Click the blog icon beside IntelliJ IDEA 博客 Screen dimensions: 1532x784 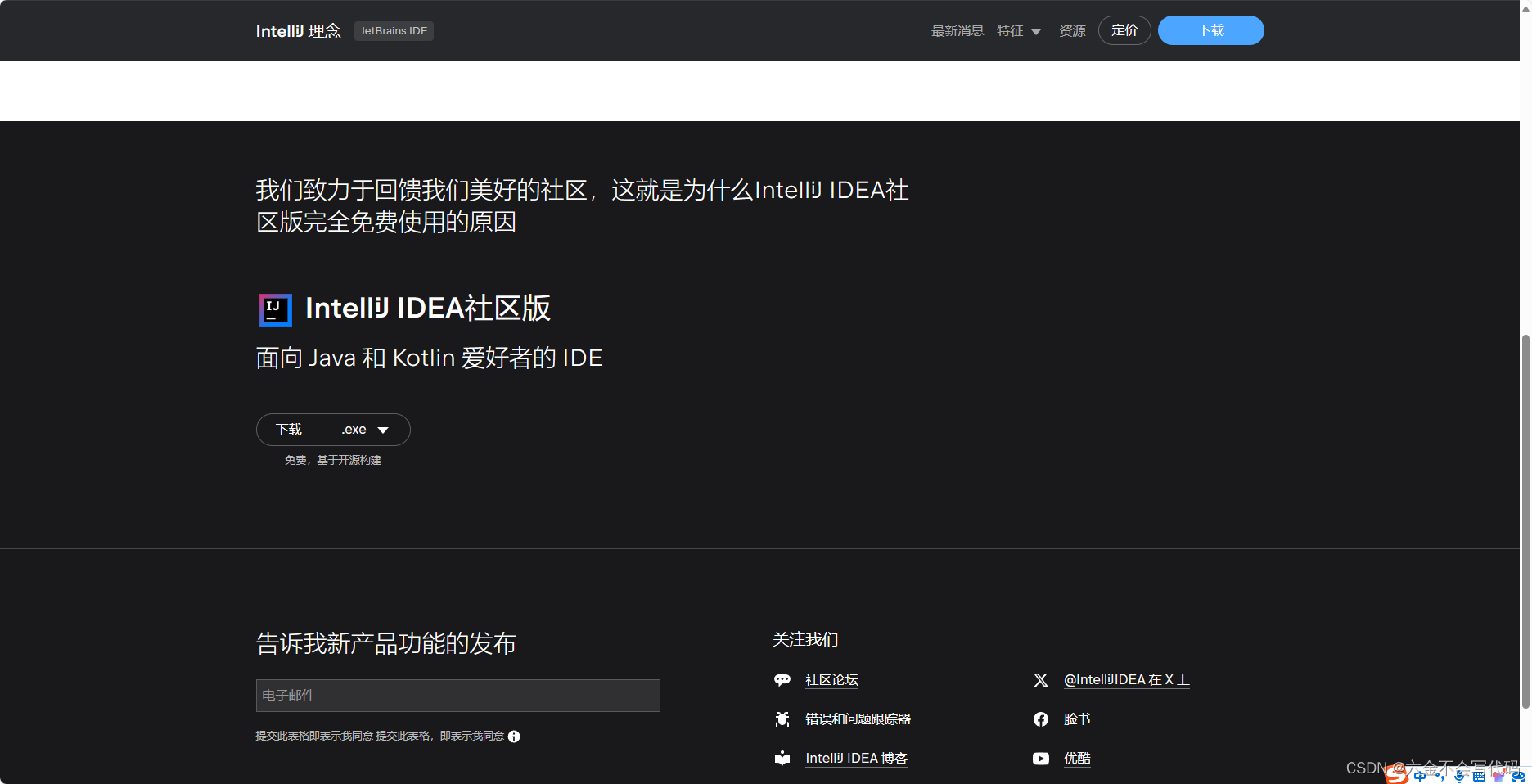click(x=782, y=759)
